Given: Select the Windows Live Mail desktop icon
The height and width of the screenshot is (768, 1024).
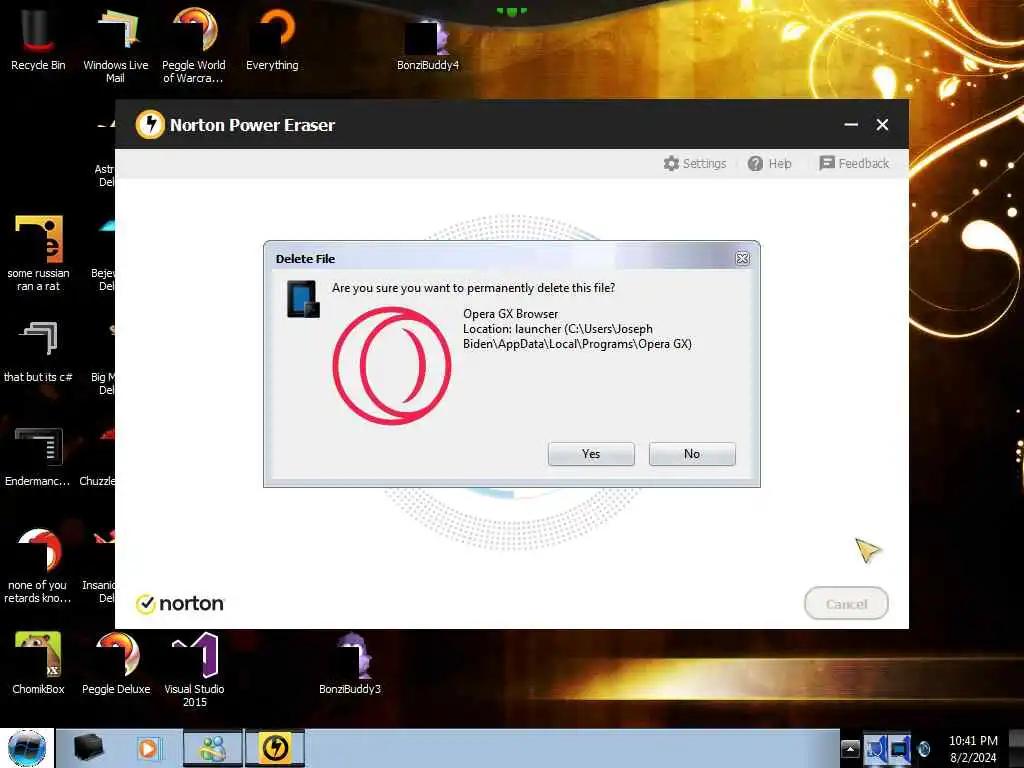Looking at the screenshot, I should click(x=116, y=46).
